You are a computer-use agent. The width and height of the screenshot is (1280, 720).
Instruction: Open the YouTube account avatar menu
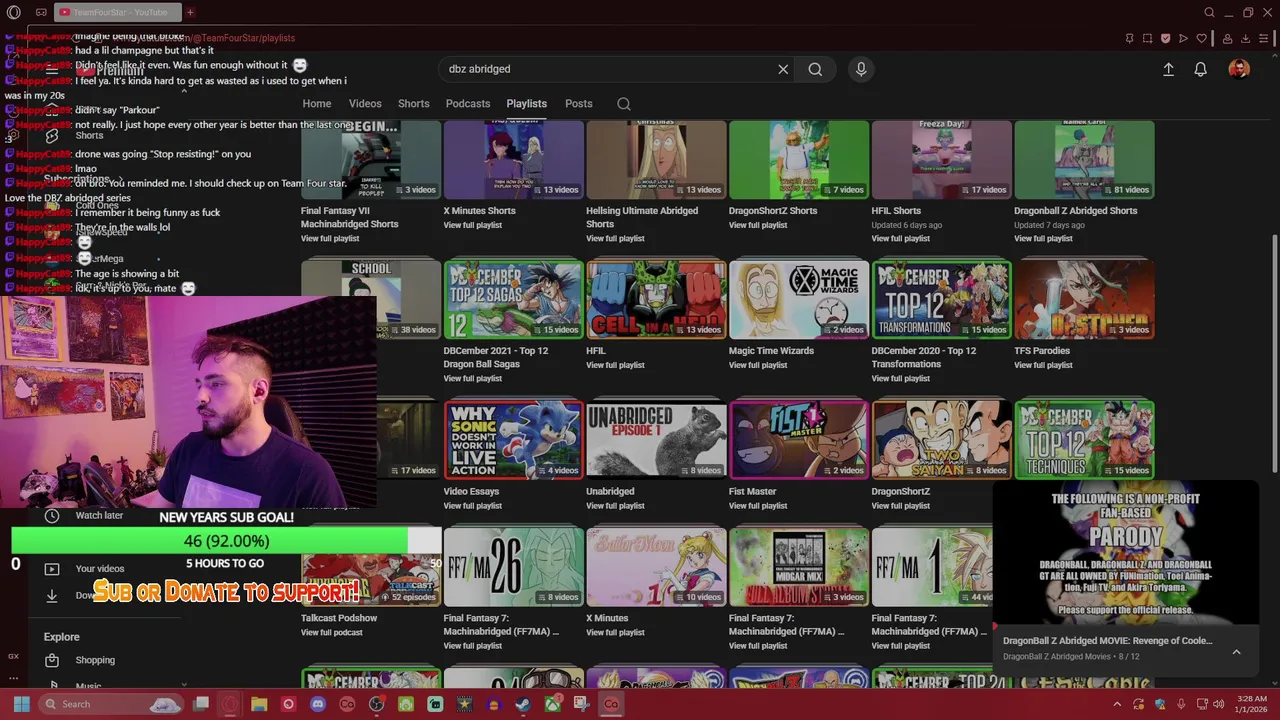click(x=1239, y=69)
